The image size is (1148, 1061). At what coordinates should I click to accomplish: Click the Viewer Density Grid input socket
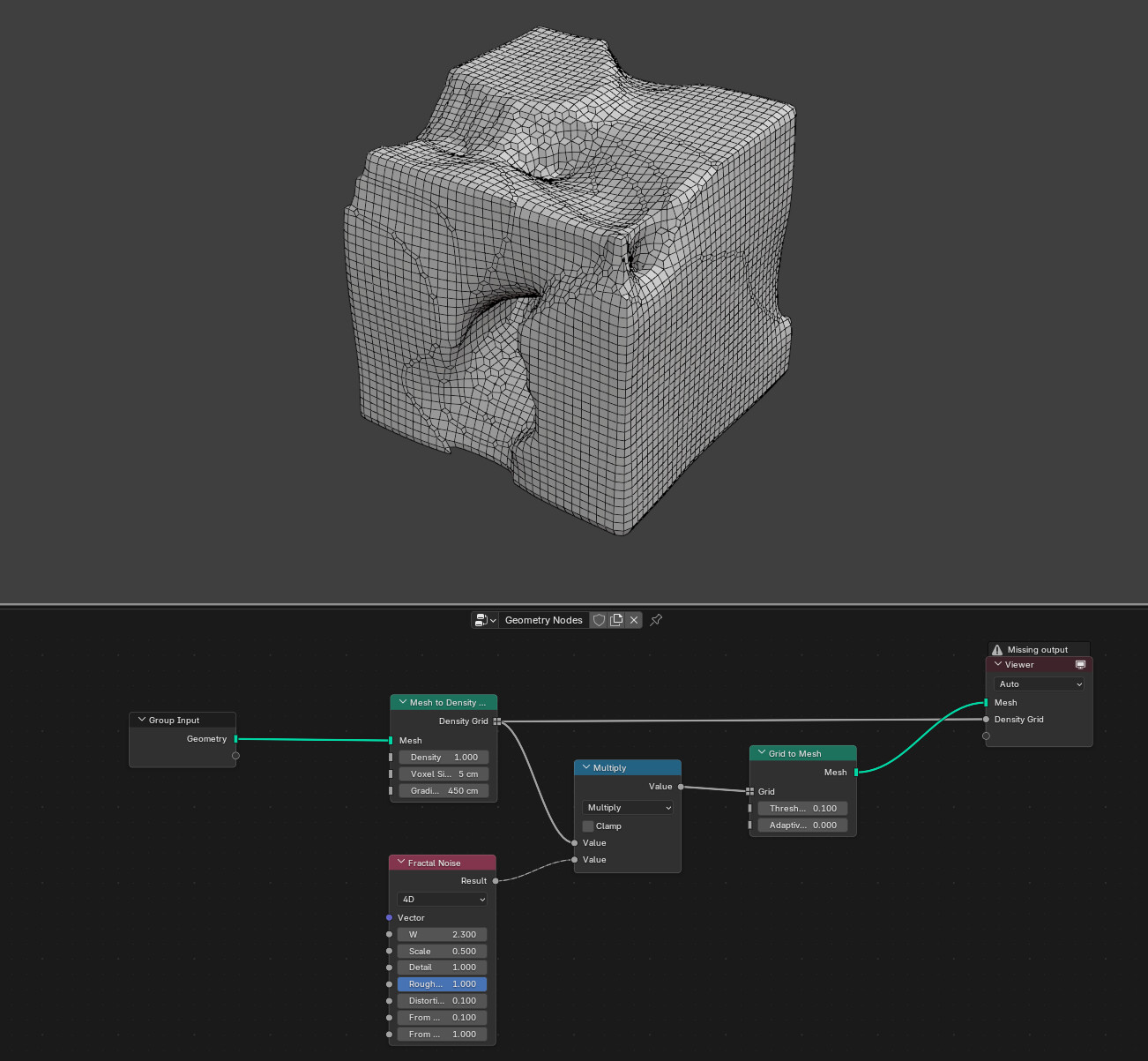click(986, 720)
